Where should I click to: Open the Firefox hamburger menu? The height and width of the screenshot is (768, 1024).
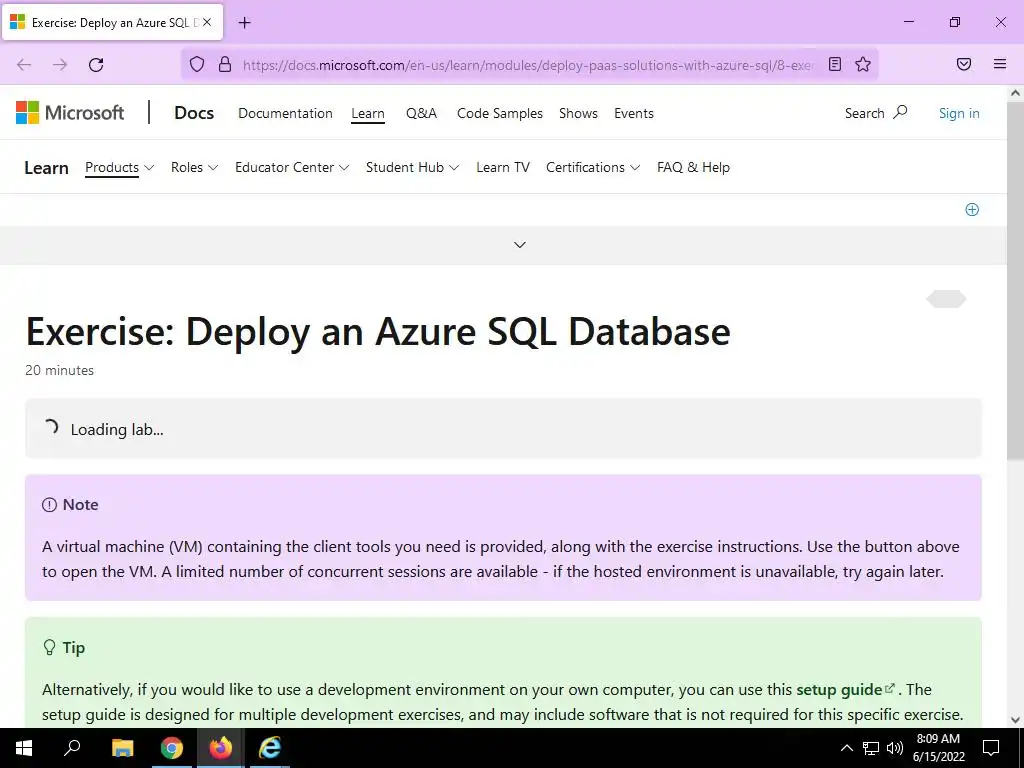(1000, 64)
